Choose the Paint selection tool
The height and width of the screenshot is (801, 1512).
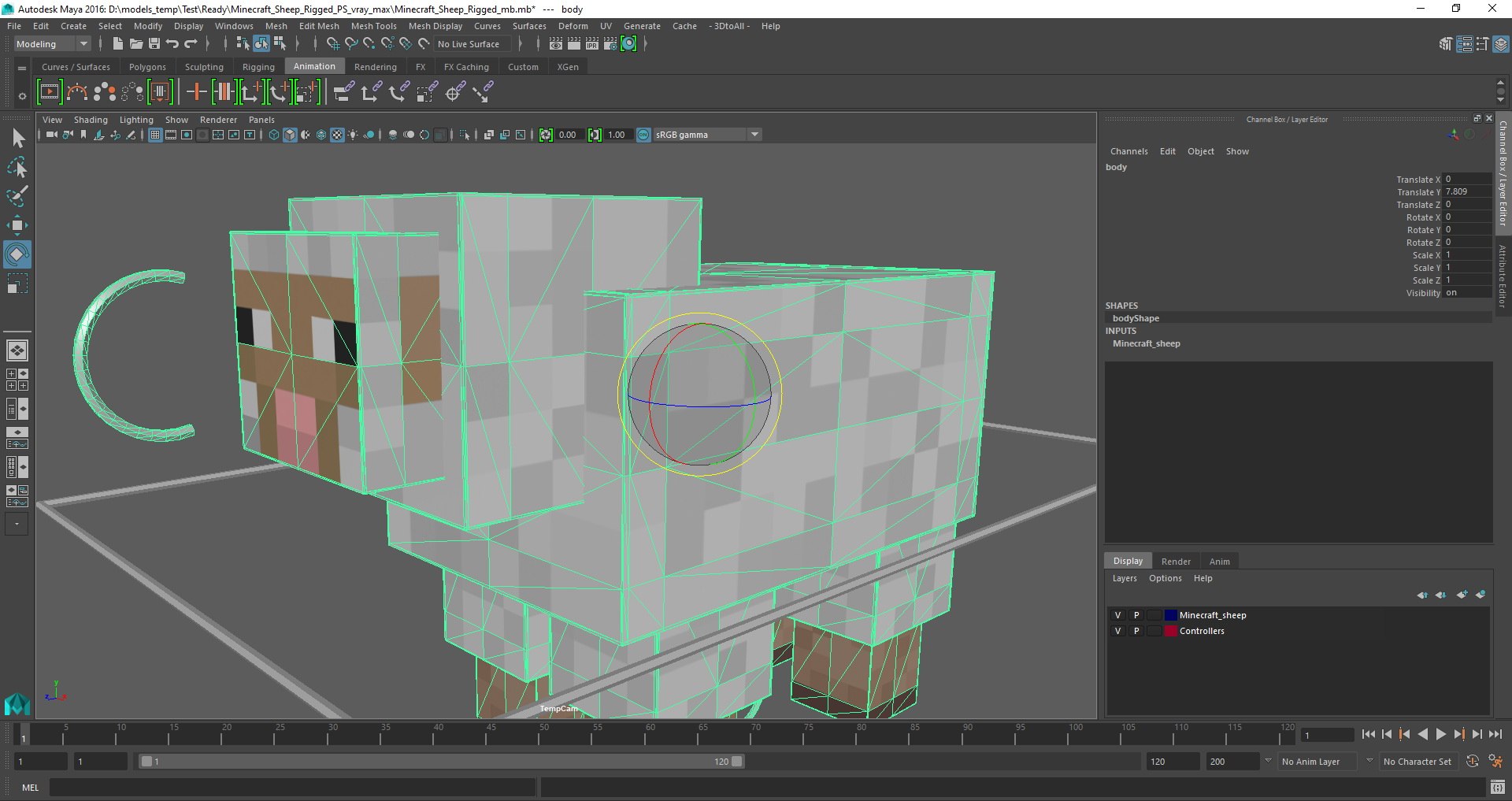17,196
